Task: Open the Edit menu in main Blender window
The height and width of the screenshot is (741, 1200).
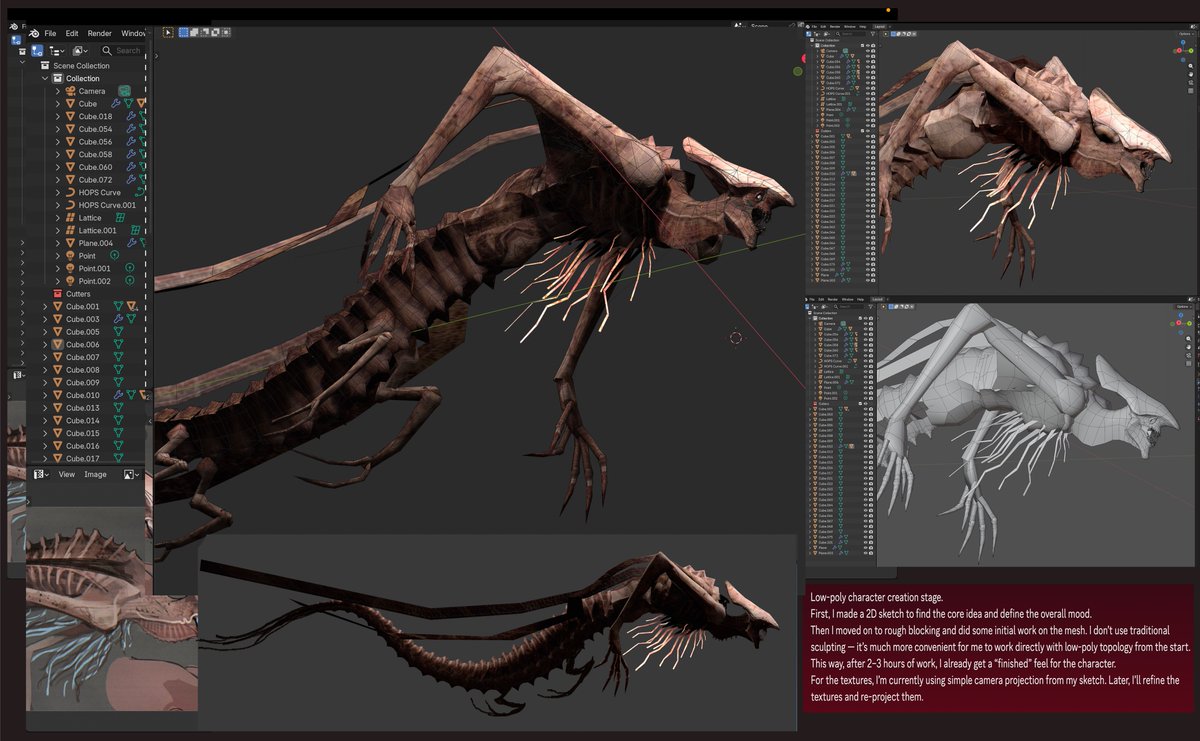Action: [72, 33]
